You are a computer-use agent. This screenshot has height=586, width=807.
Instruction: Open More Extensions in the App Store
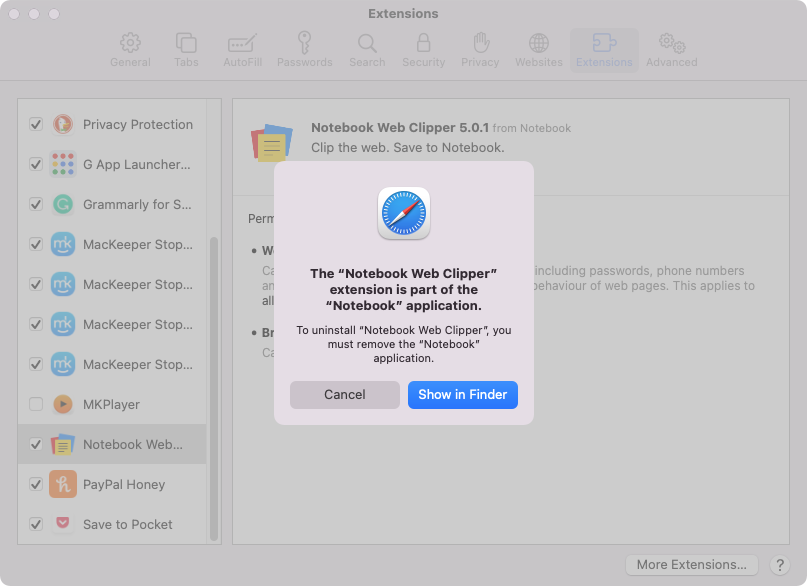point(692,565)
